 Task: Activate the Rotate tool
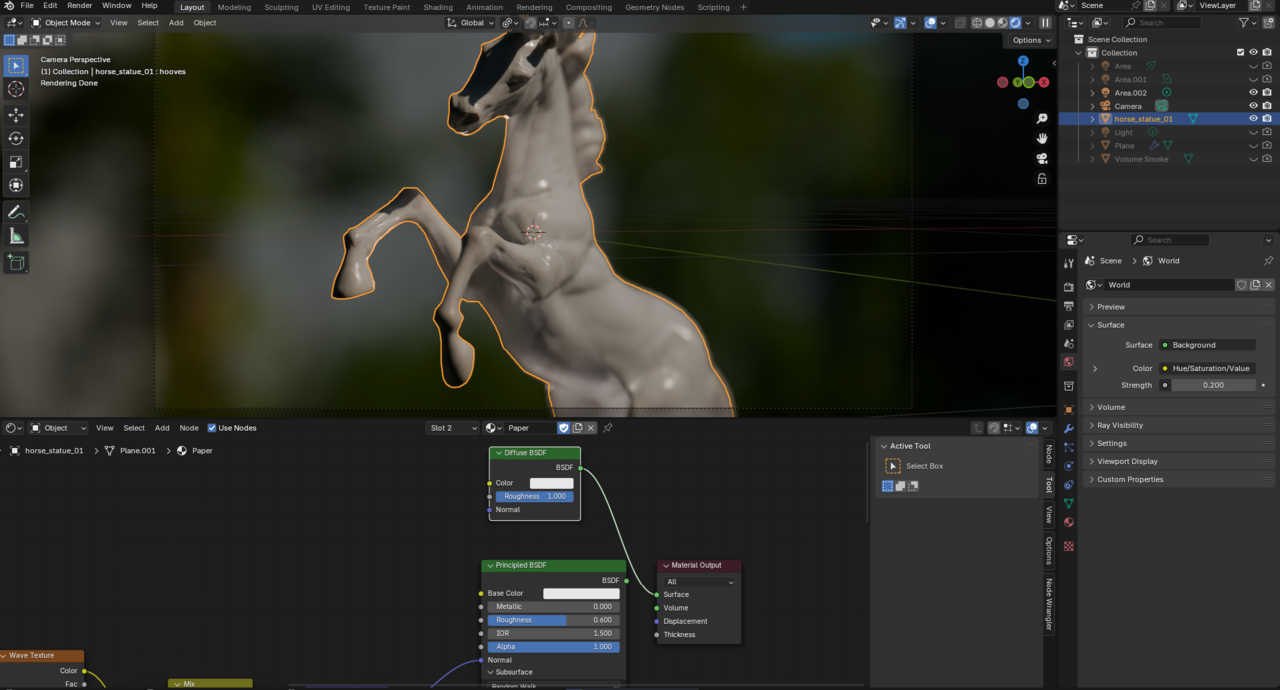(x=16, y=139)
